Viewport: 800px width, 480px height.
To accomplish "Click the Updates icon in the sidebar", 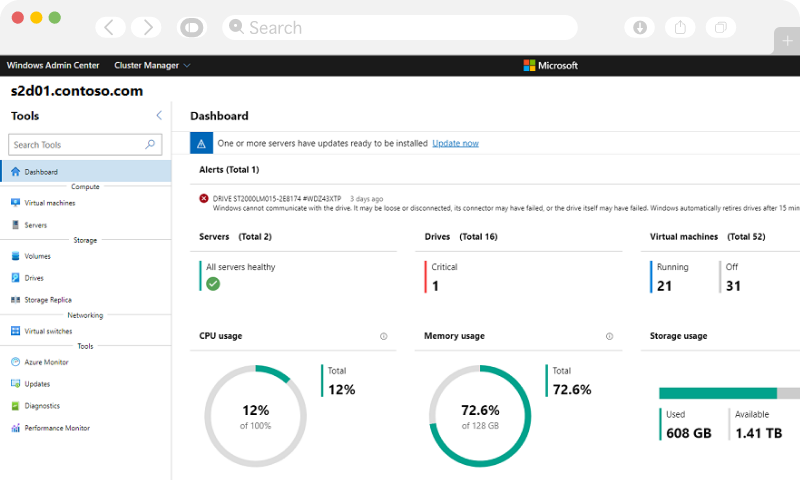I will 15,384.
